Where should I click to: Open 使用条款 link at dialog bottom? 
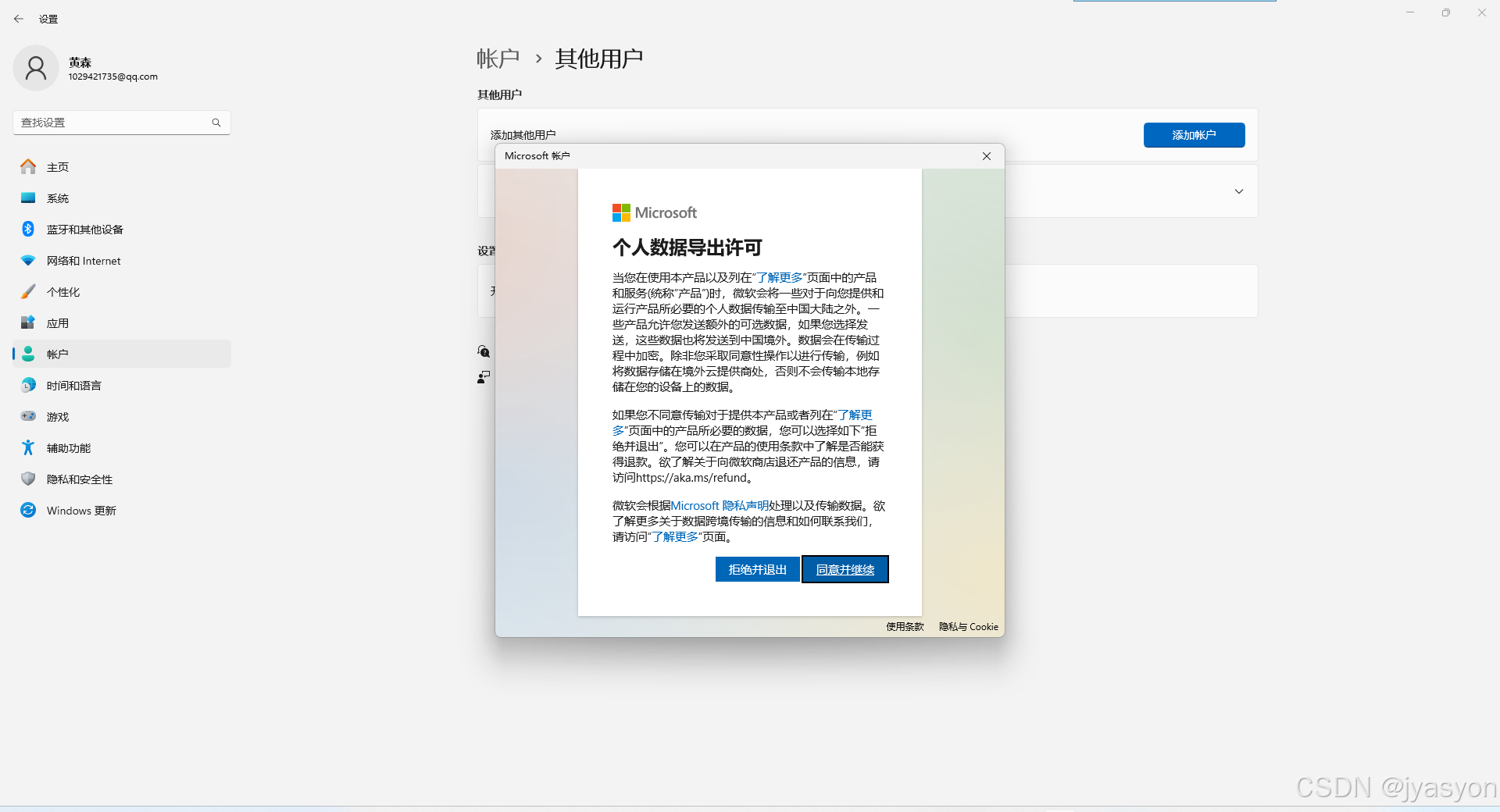[x=905, y=626]
